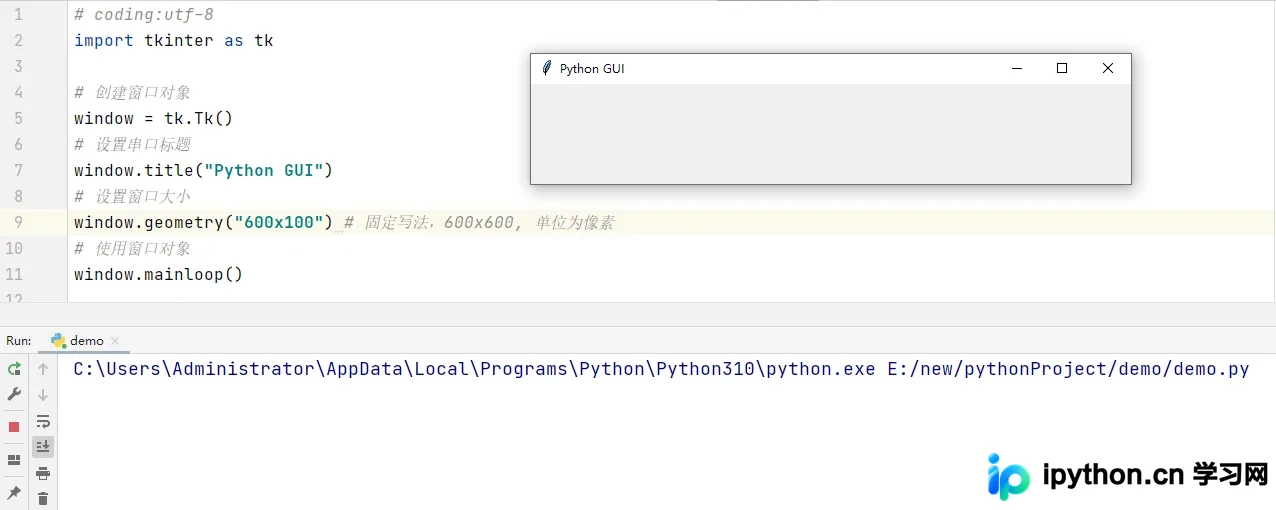Click the 使用窗口对象 comment
The image size is (1276, 510).
point(132,248)
